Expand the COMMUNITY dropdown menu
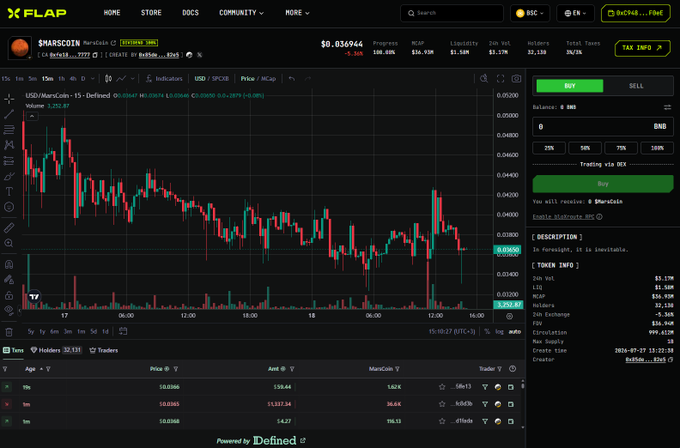Screen dimensions: 680x448 (x=242, y=13)
